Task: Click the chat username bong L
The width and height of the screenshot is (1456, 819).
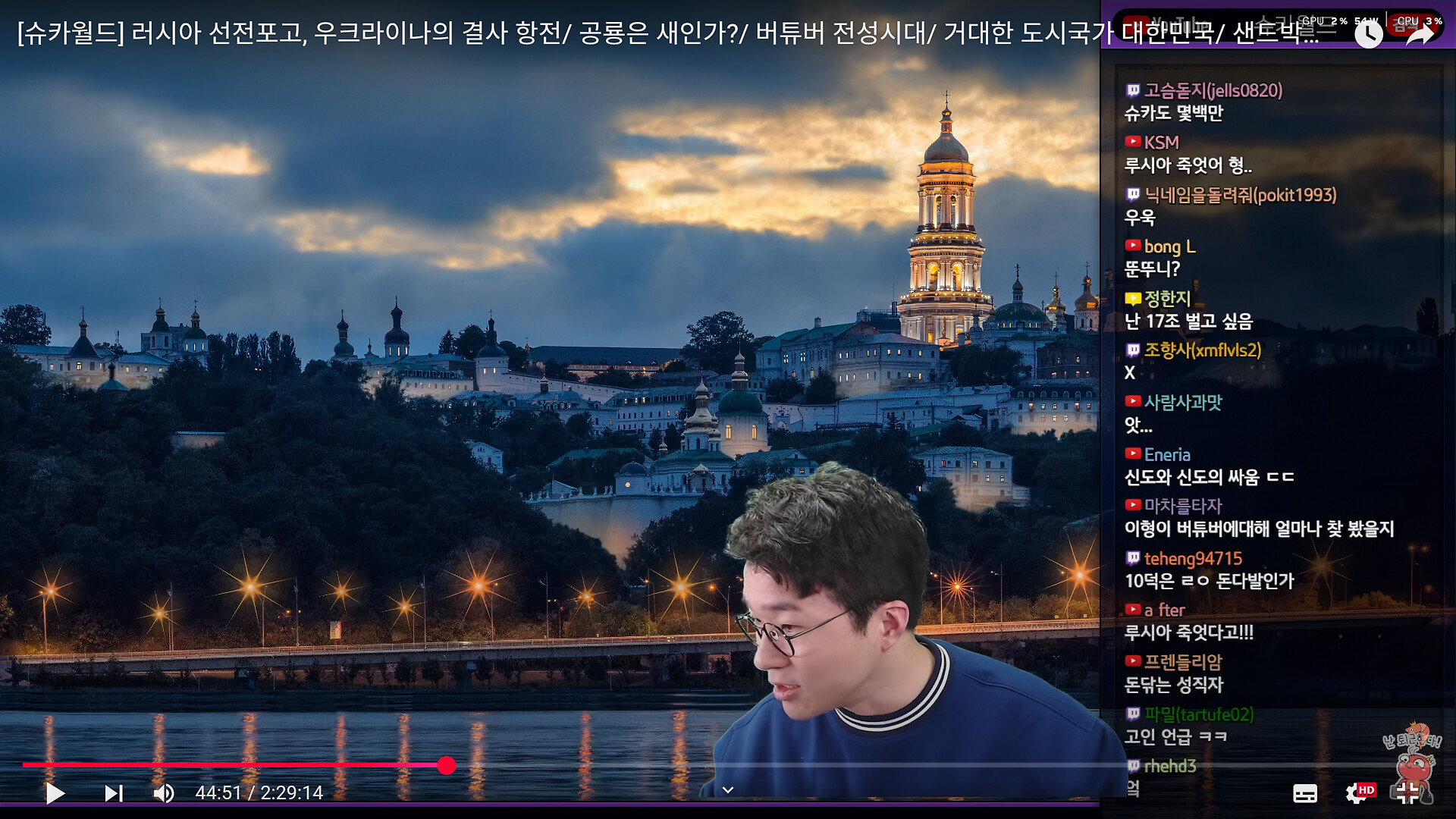Action: [x=1169, y=246]
